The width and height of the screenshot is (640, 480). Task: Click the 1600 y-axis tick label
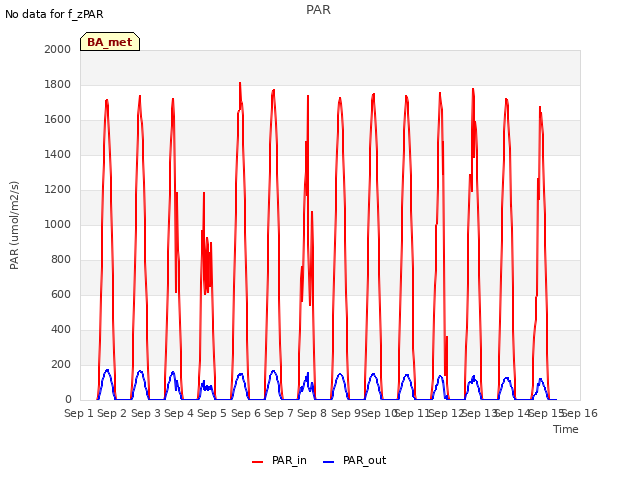pyautogui.click(x=58, y=120)
